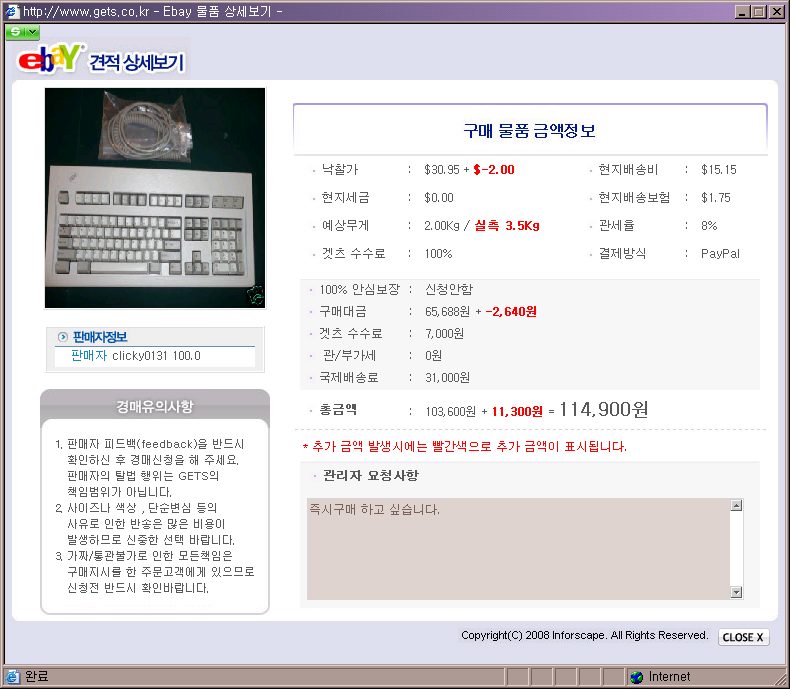
Task: Click the 판매자정보 arrow icon
Action: coord(62,337)
